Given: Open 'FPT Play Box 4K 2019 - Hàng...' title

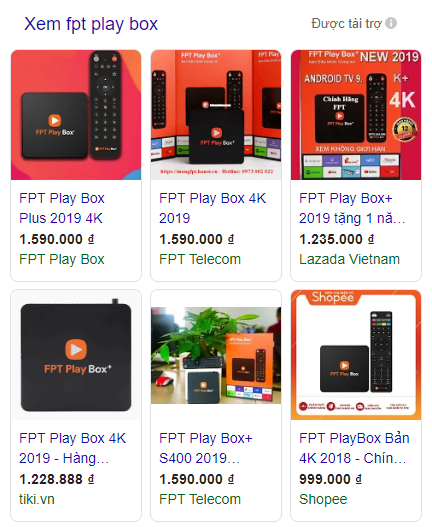Looking at the screenshot, I should tap(73, 448).
